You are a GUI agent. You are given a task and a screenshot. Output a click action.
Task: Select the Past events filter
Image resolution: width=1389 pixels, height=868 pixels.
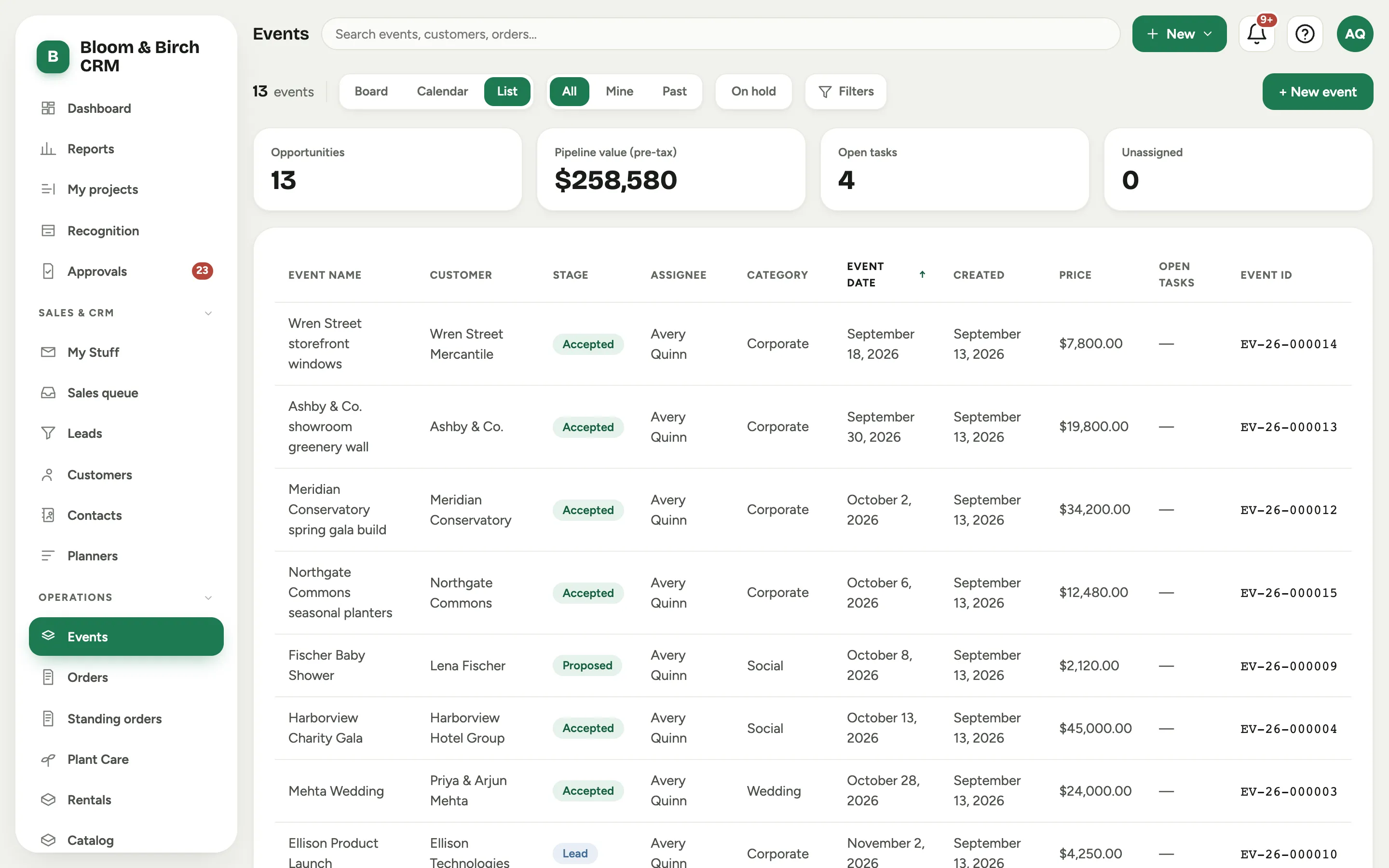(x=674, y=91)
